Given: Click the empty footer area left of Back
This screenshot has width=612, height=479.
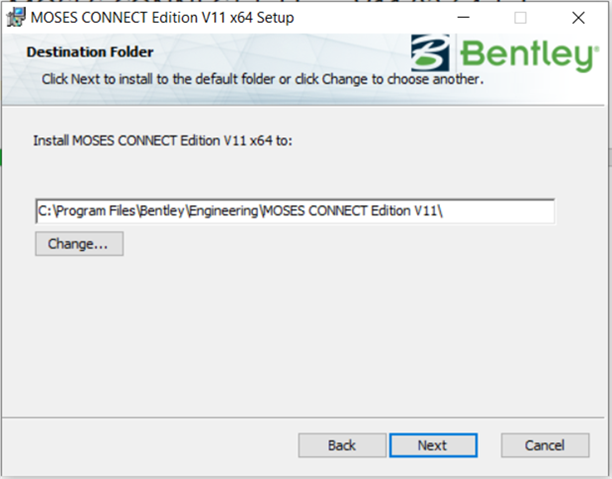Looking at the screenshot, I should (x=150, y=445).
